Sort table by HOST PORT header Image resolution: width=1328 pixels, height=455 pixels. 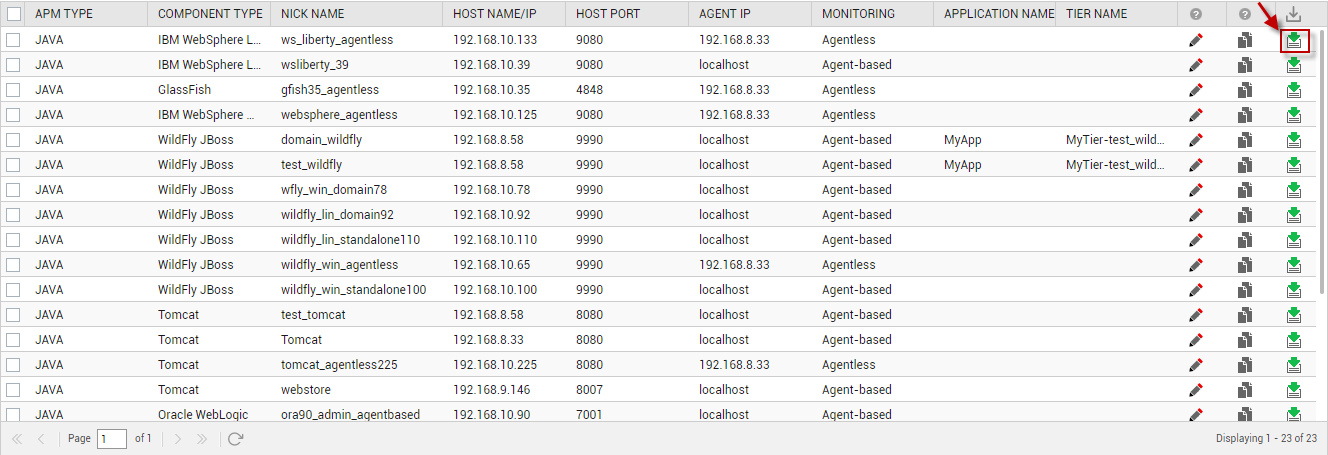click(x=608, y=14)
